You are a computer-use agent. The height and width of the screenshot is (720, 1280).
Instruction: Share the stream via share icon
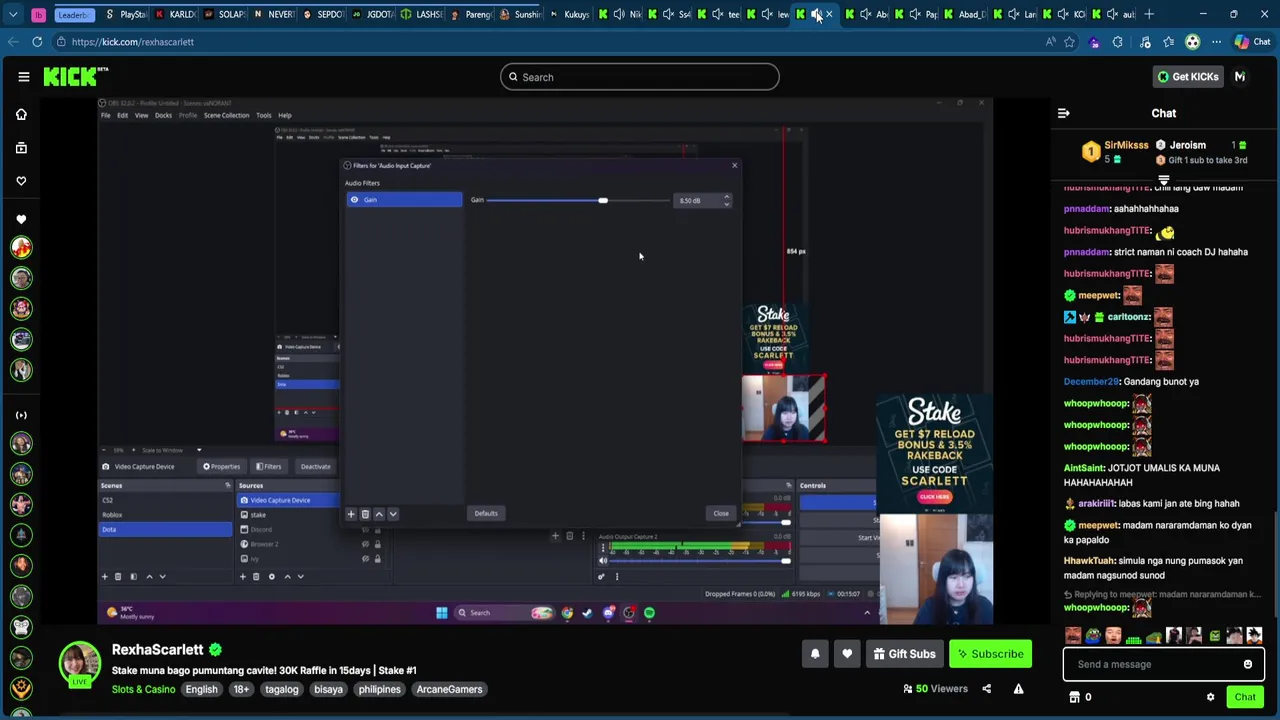tap(986, 689)
